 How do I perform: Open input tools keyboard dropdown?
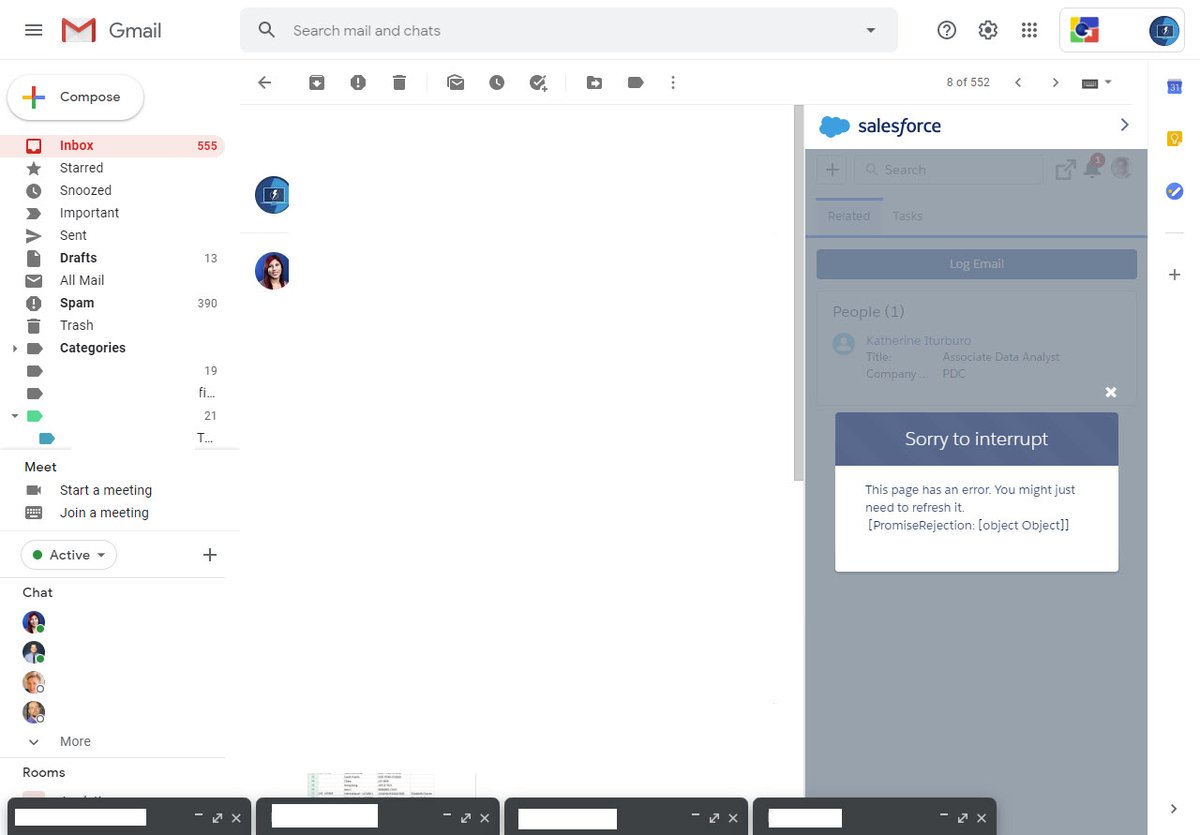pos(1097,82)
